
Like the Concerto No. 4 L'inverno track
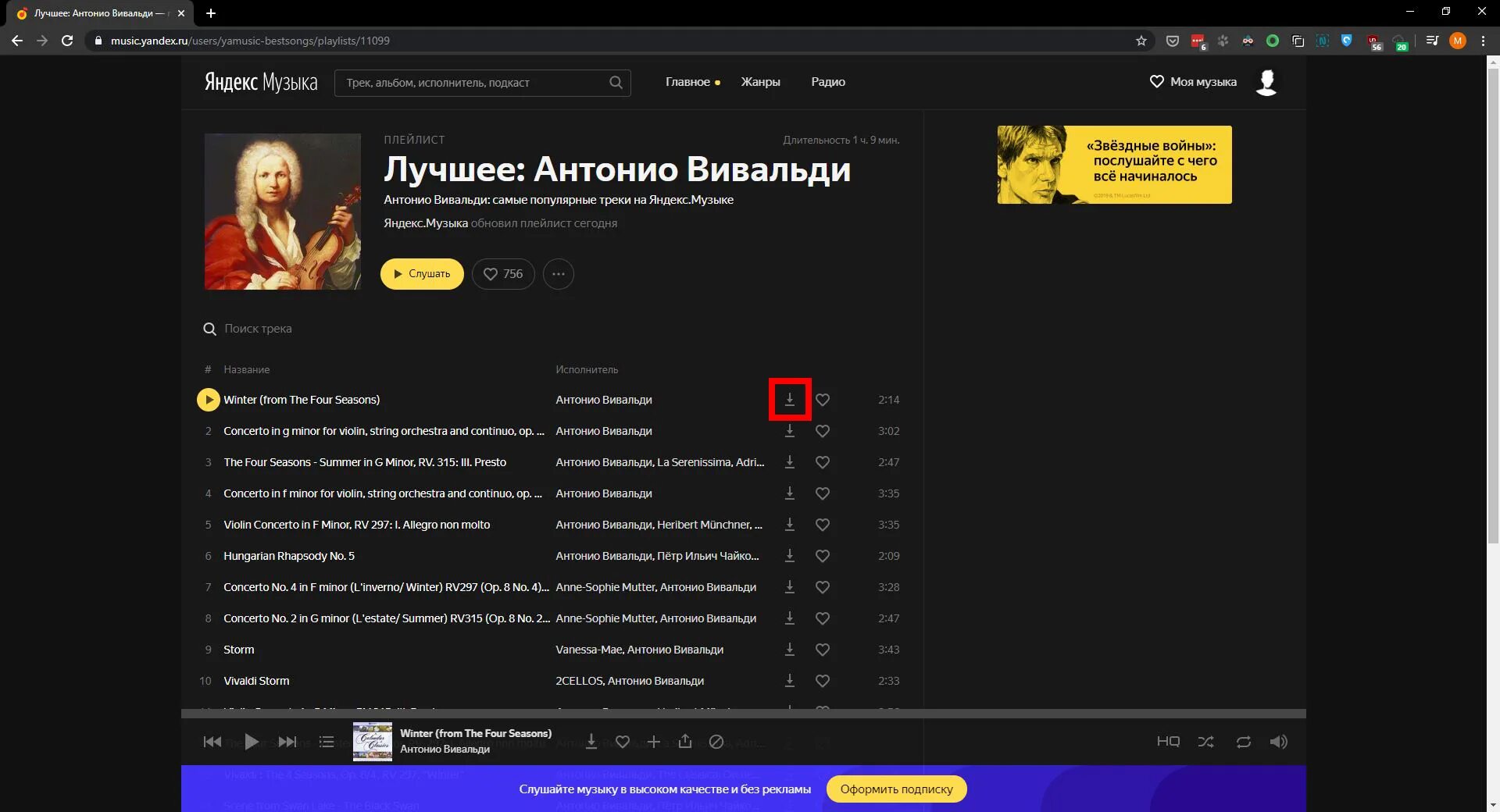point(823,587)
